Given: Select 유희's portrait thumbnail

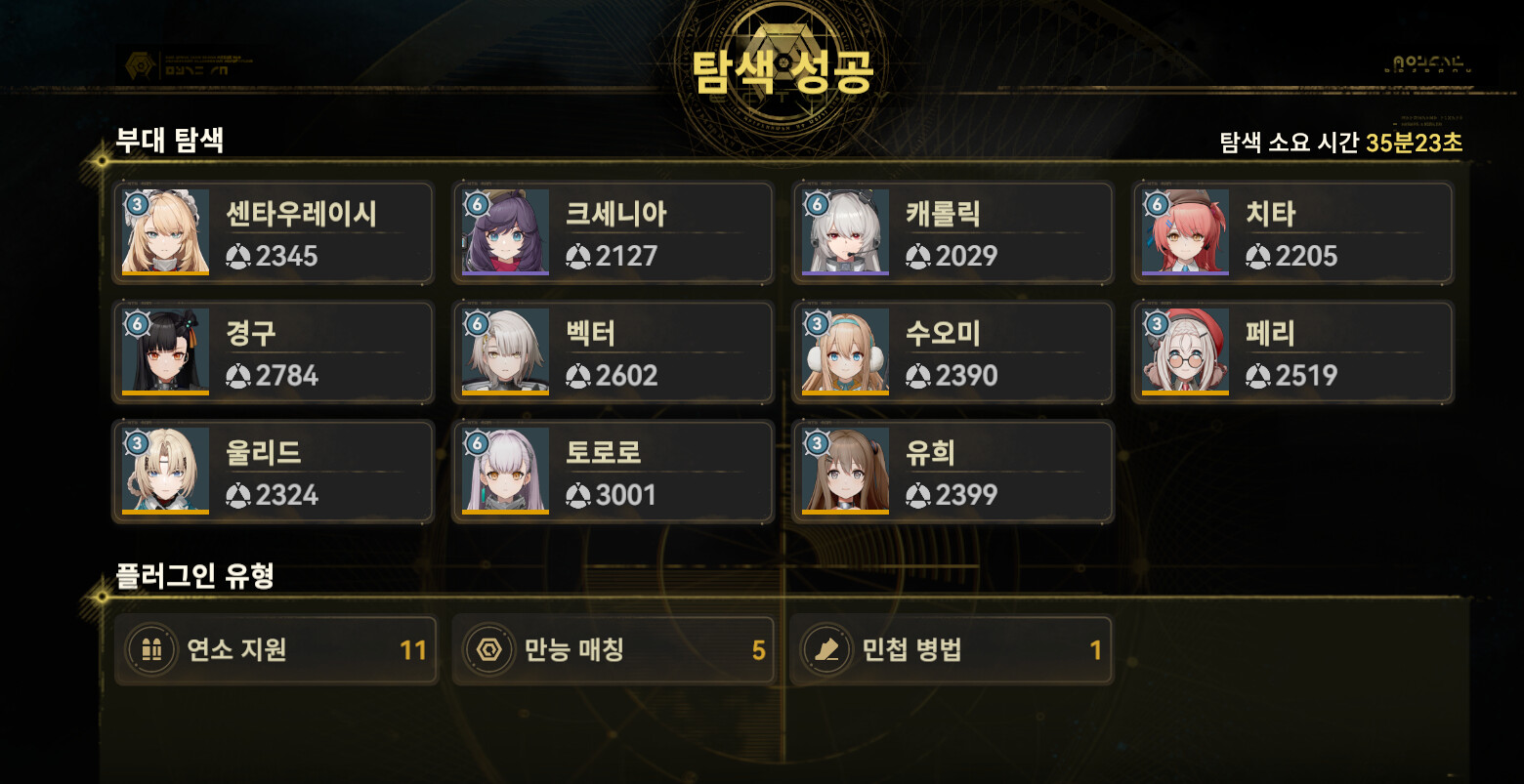Looking at the screenshot, I should [x=845, y=471].
